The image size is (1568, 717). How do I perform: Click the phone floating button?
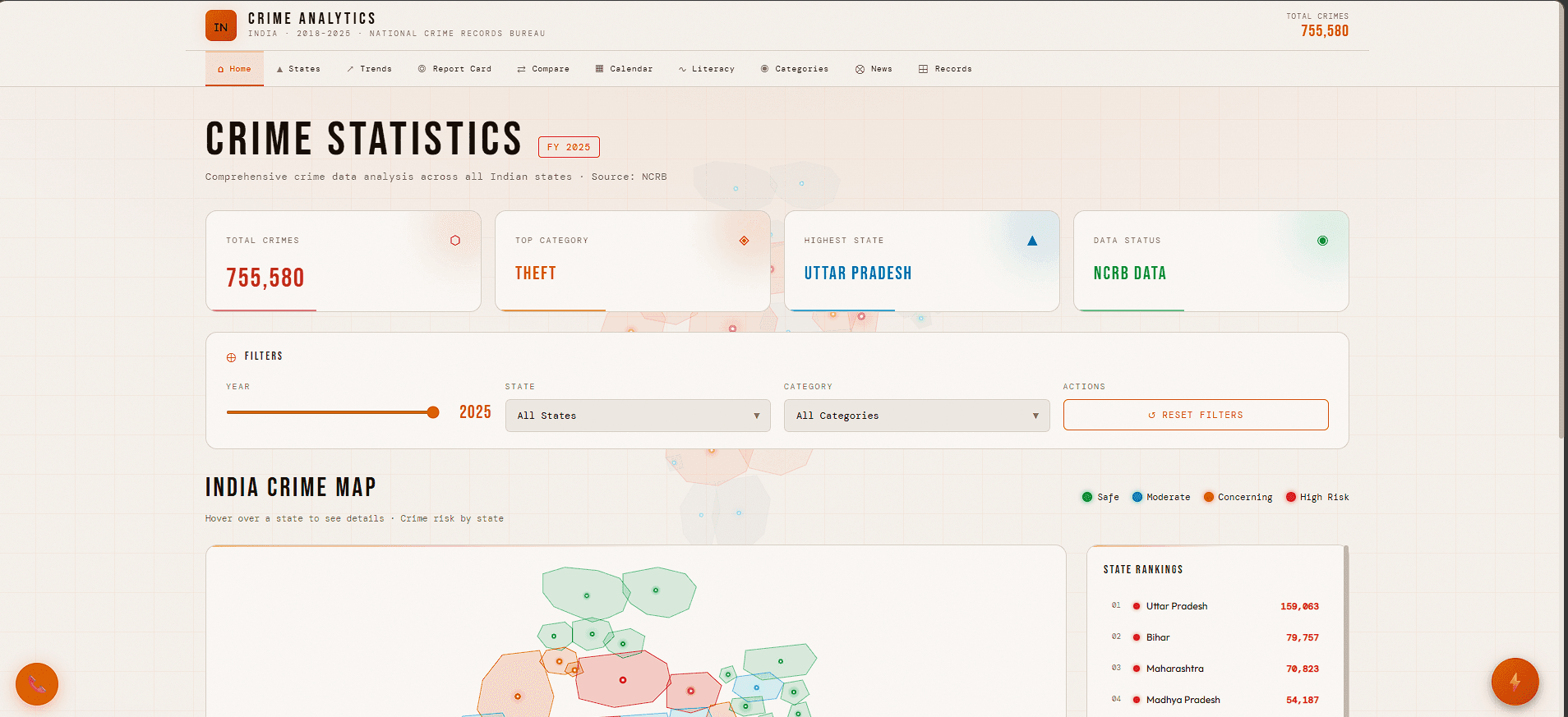(x=37, y=684)
